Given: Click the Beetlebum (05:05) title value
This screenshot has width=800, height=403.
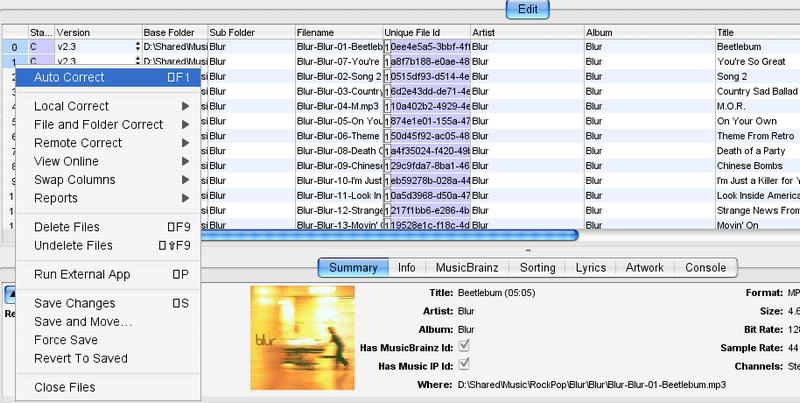Looking at the screenshot, I should click(x=496, y=293).
